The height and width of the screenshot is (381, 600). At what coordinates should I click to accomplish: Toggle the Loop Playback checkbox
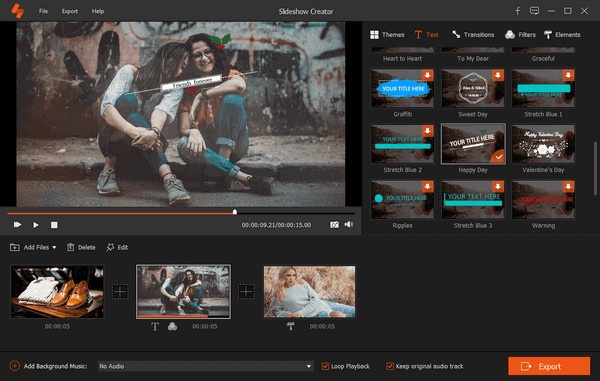(325, 366)
